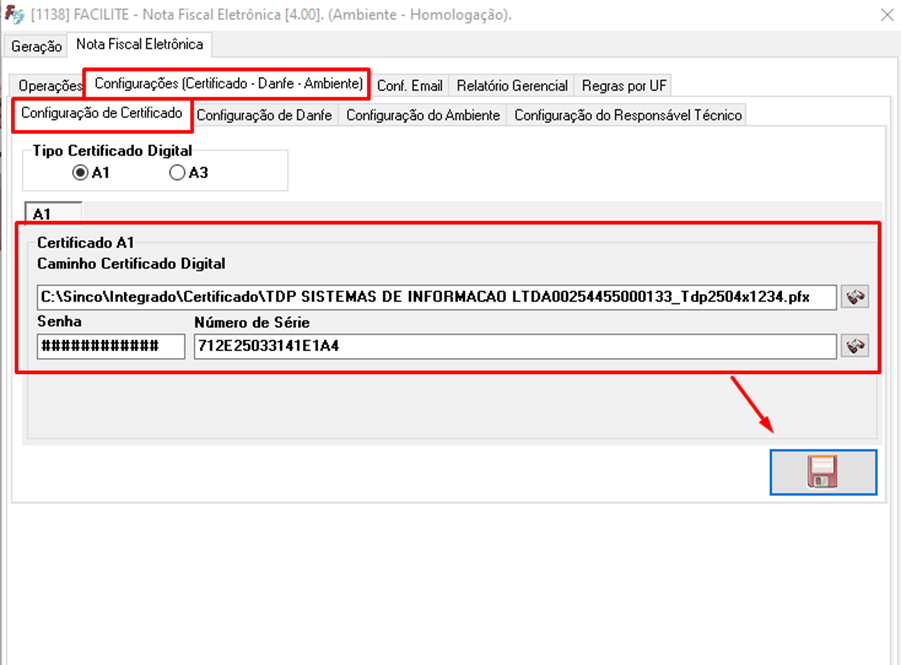
Task: Select Configuração de Certificado sub-tab
Action: point(101,114)
